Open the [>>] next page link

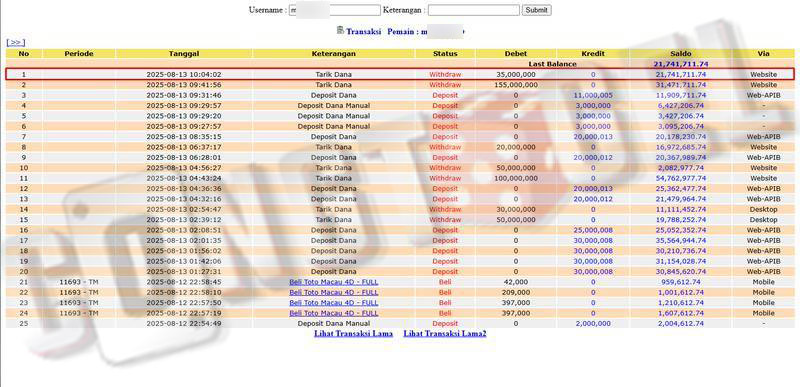coord(15,42)
